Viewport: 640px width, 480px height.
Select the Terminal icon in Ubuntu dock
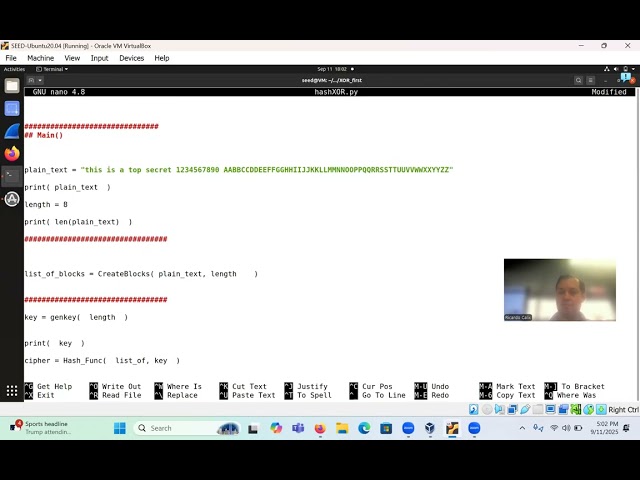12,176
